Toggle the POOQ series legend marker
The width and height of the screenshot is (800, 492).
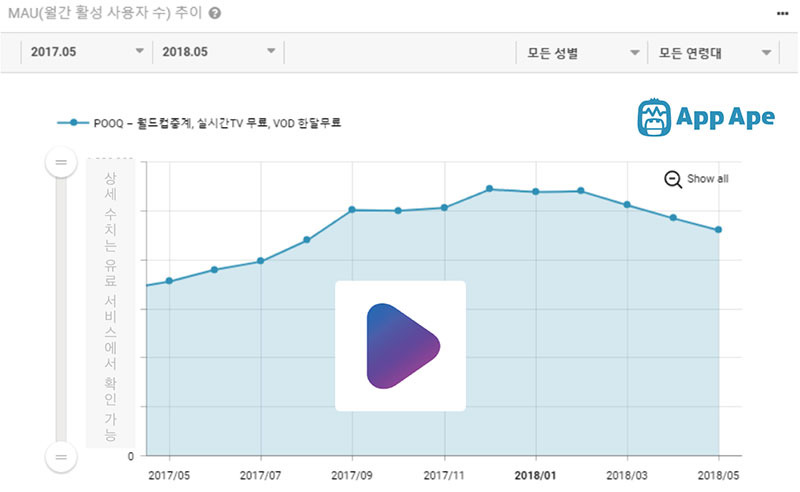point(73,122)
